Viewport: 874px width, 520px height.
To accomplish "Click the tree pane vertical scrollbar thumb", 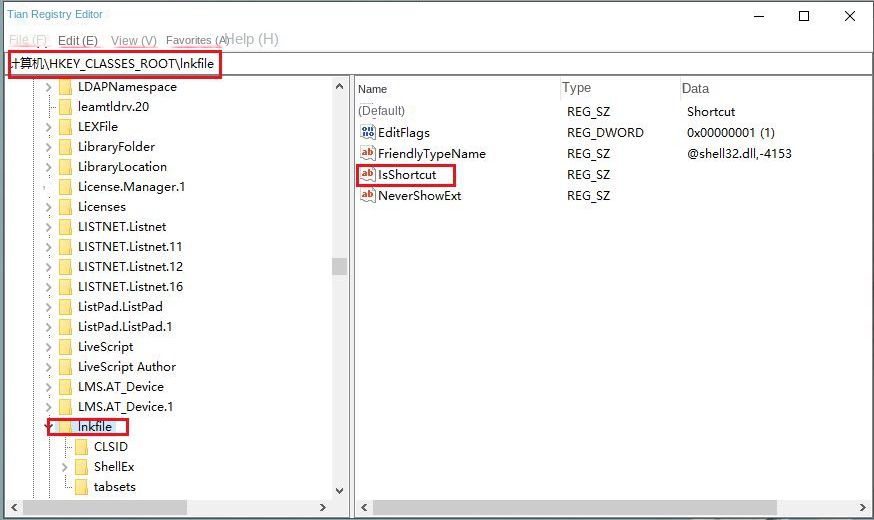I will tap(340, 266).
